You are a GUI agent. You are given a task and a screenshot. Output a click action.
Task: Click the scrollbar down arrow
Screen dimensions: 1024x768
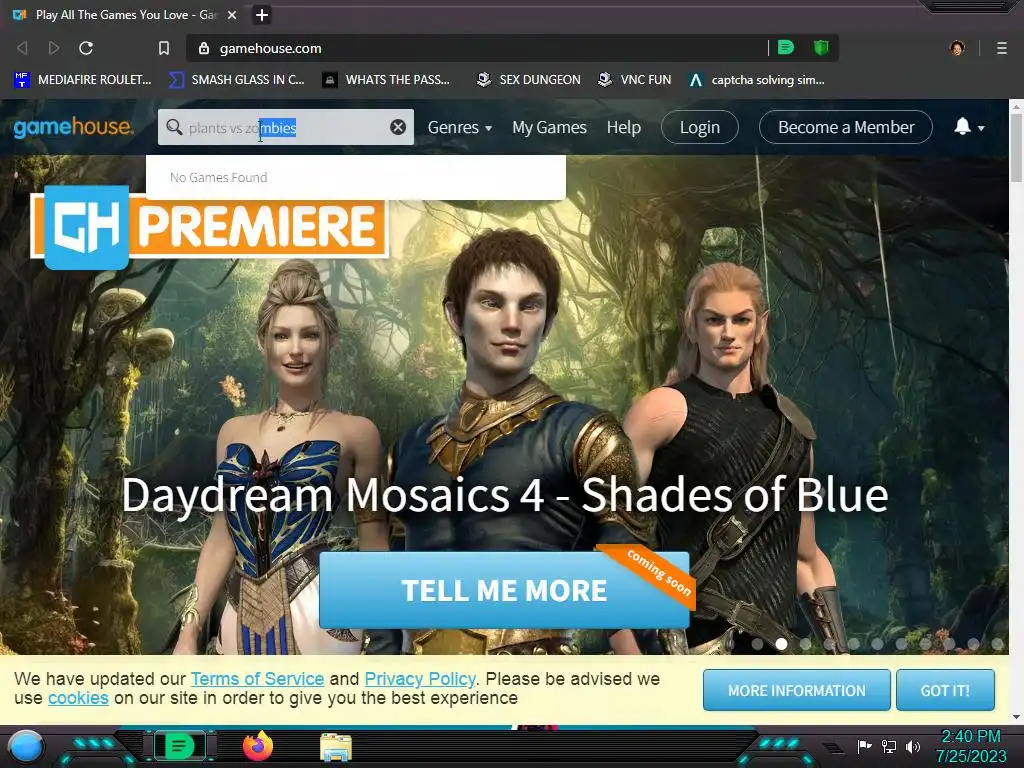[x=1016, y=717]
